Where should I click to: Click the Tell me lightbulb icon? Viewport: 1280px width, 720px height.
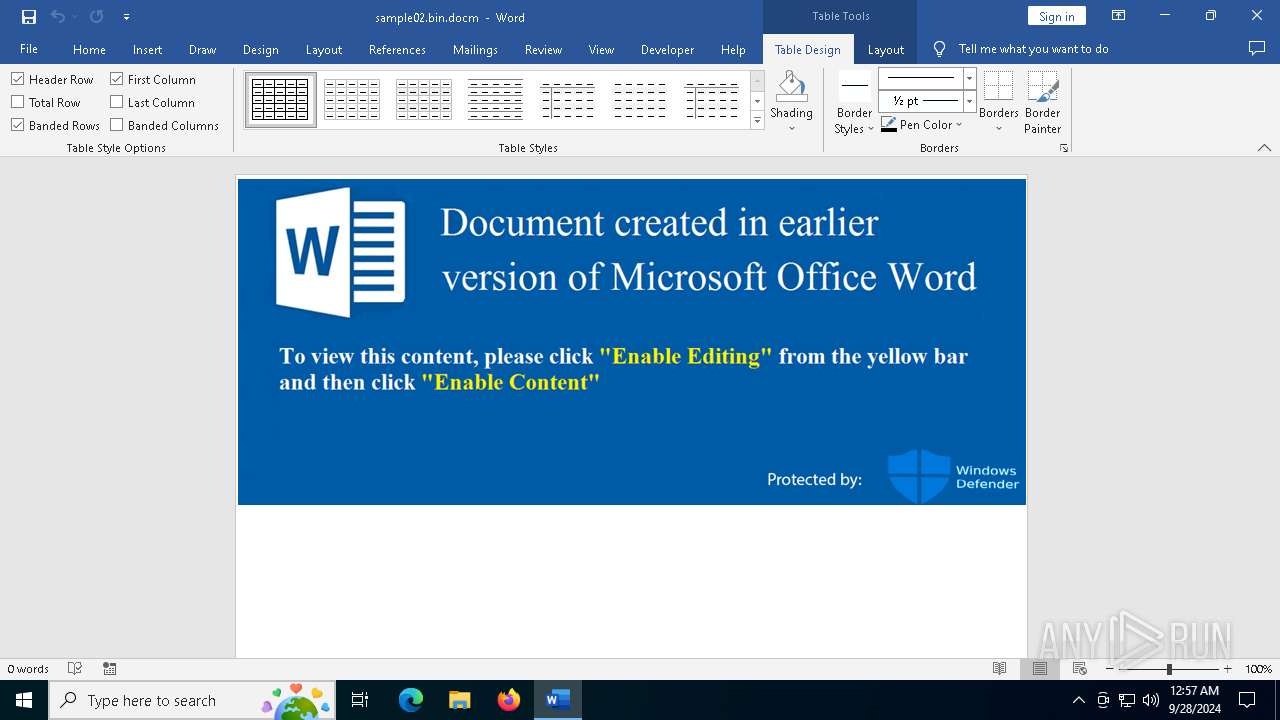939,49
